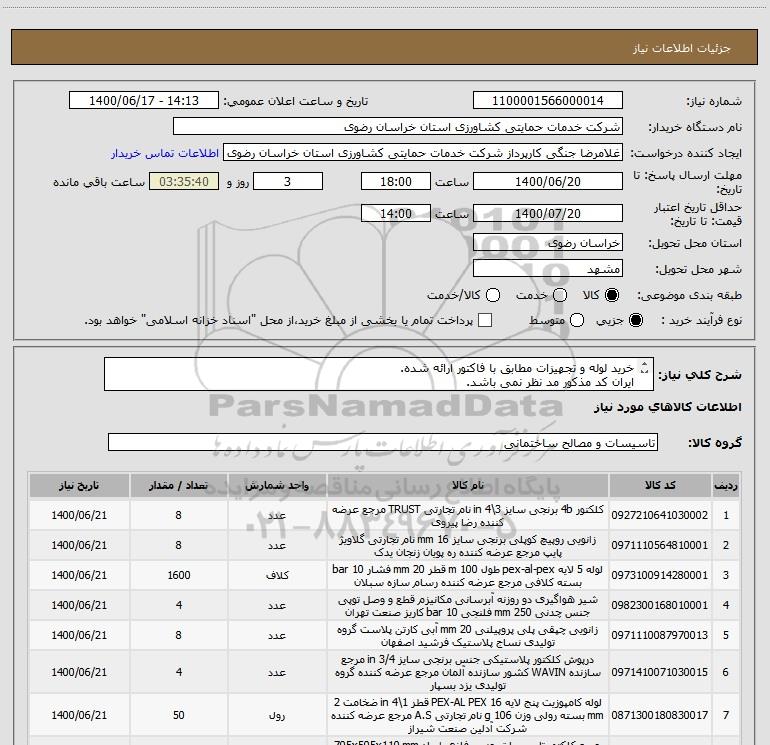The height and width of the screenshot is (745, 770).
Task: Click the validity time 14:00 field
Action: pos(396,213)
